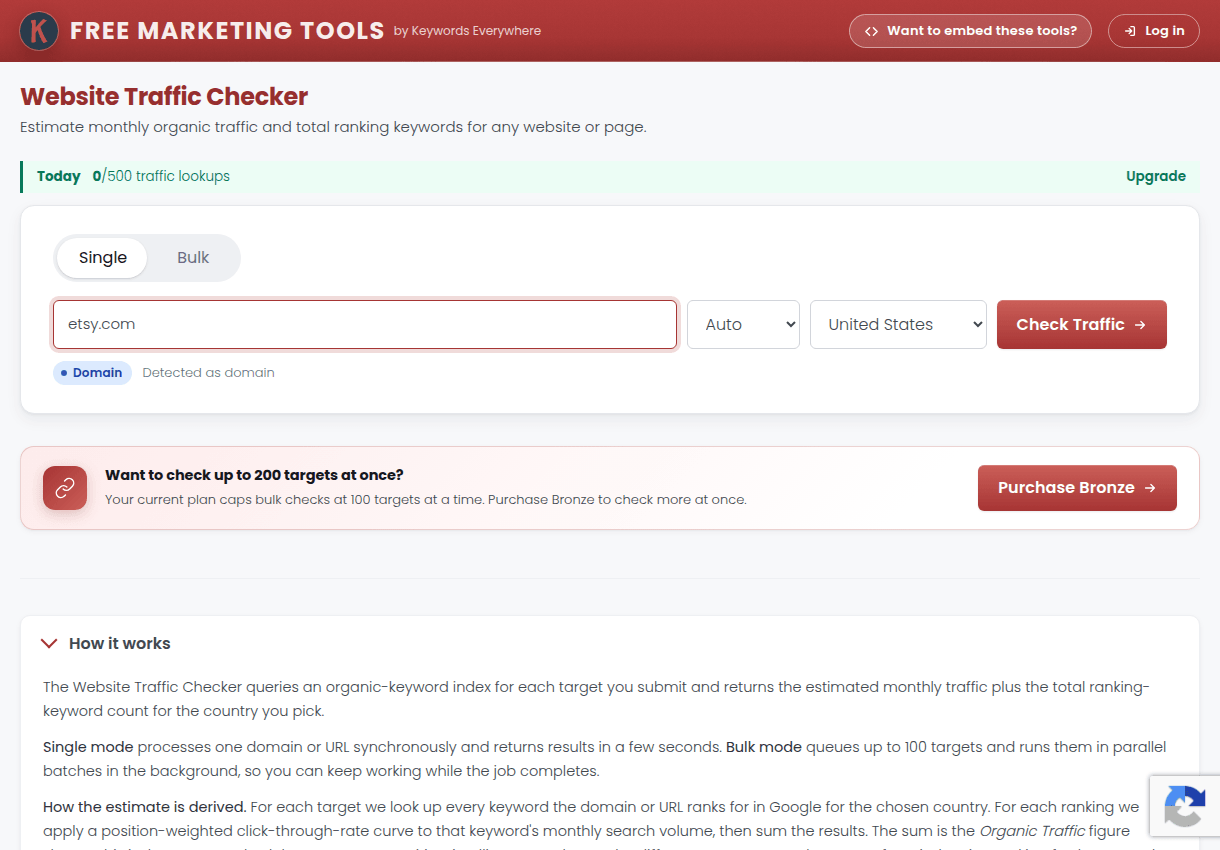Switch to the Bulk tab
This screenshot has width=1220, height=850.
click(x=193, y=258)
